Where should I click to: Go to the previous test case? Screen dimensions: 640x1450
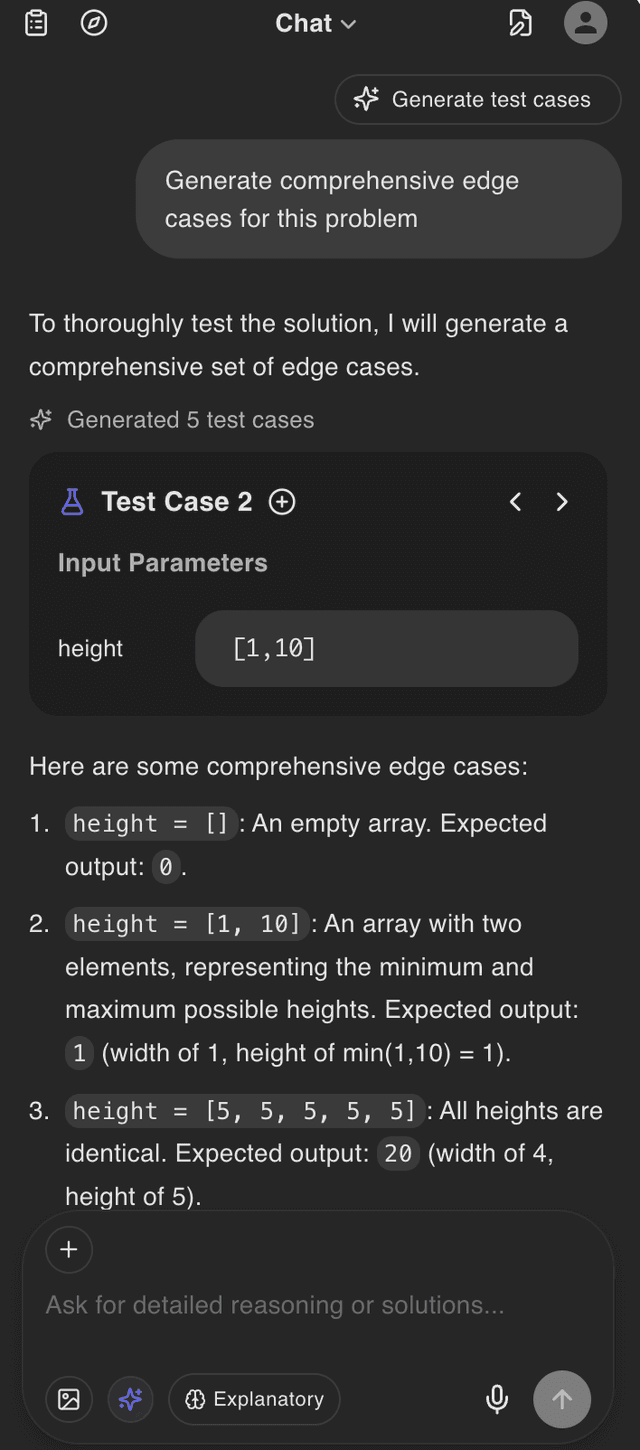click(x=516, y=502)
